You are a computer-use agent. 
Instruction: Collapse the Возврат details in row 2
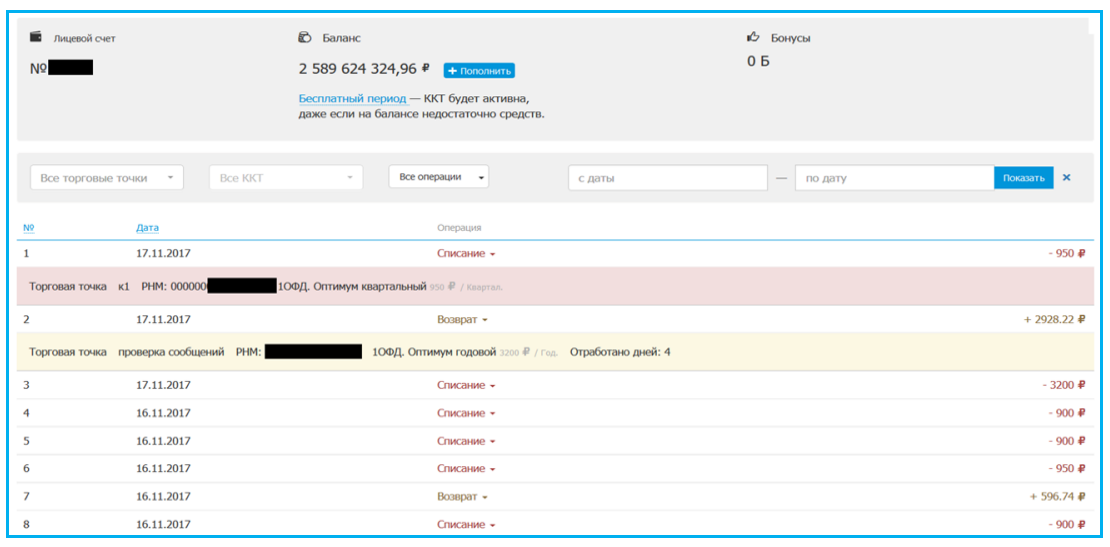[462, 320]
